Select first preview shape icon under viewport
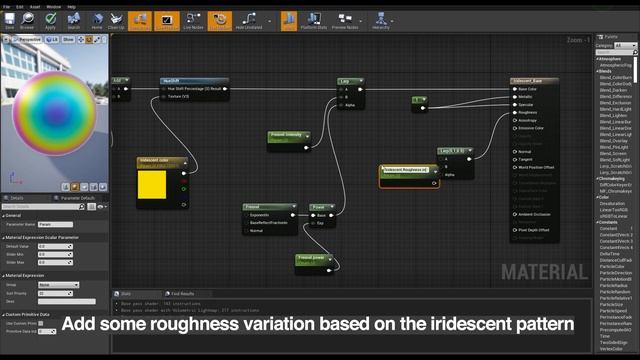The width and height of the screenshot is (640, 360). click(x=66, y=187)
